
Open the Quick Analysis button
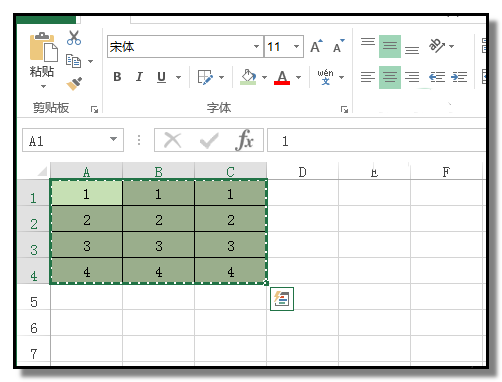pyautogui.click(x=282, y=299)
